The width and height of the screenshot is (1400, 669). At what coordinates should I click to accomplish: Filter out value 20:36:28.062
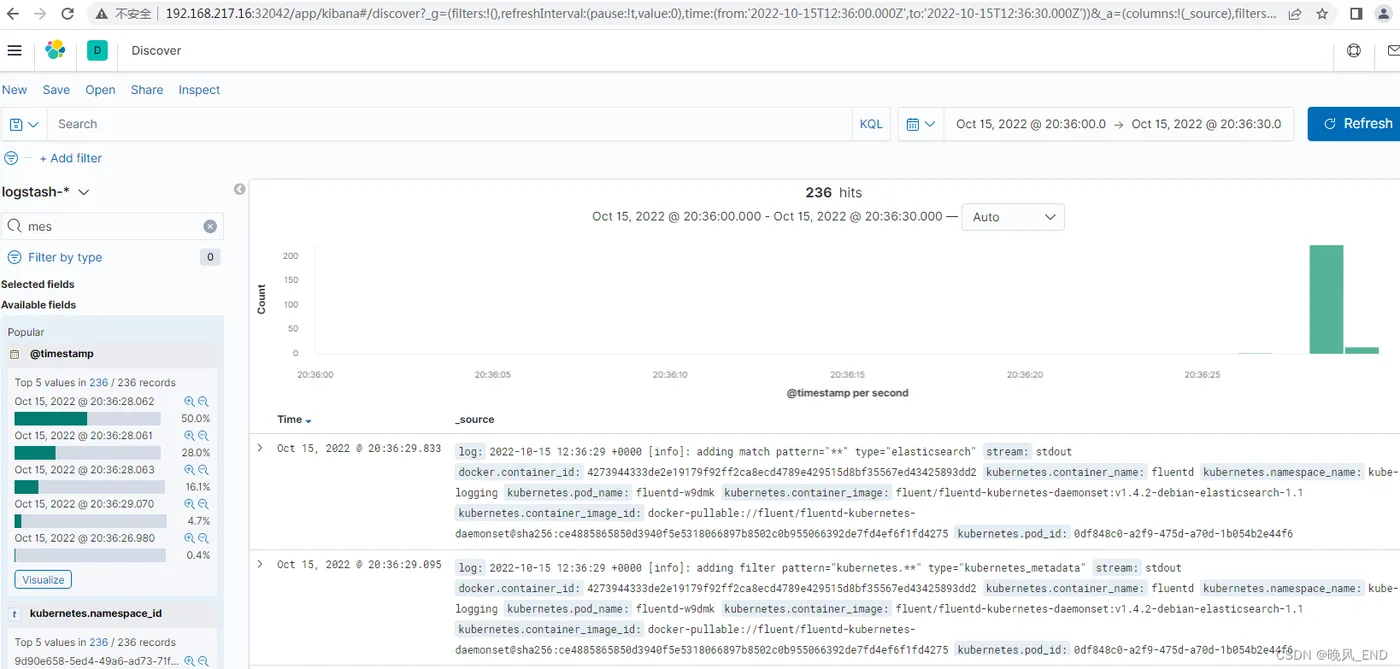tap(204, 402)
